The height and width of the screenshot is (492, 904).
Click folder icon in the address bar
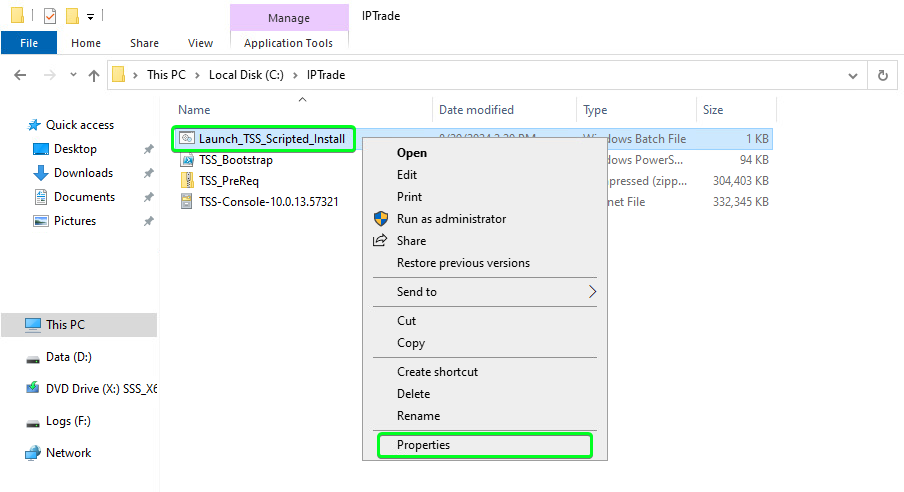click(x=118, y=74)
